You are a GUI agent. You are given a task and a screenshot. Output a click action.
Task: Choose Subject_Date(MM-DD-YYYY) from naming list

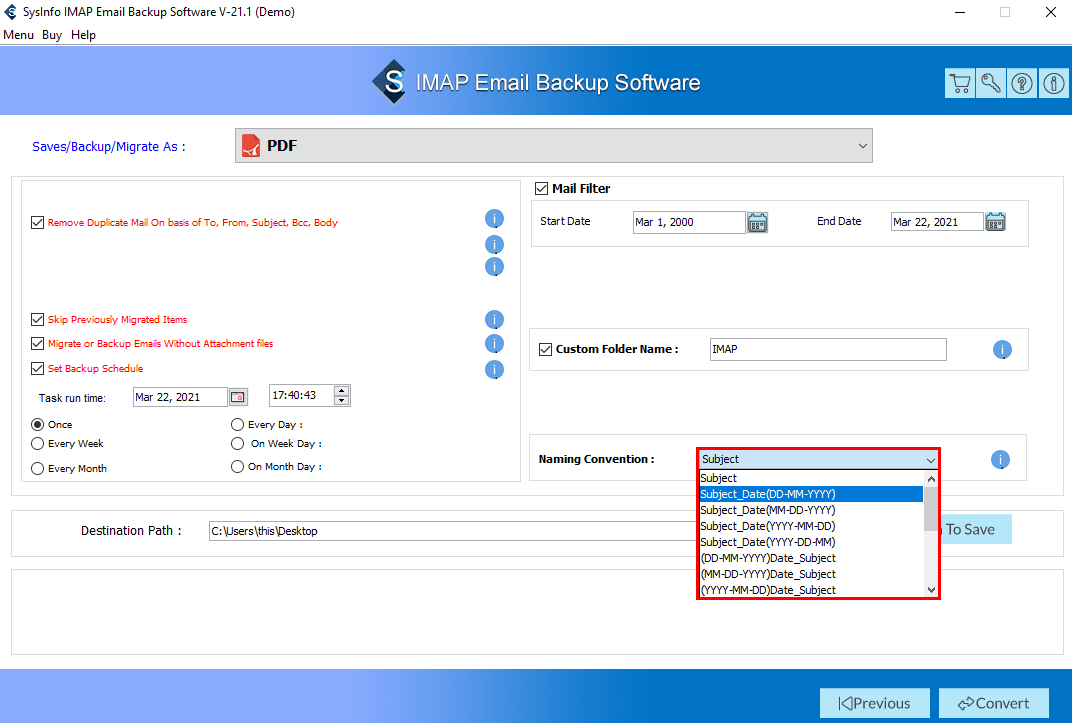tap(768, 510)
